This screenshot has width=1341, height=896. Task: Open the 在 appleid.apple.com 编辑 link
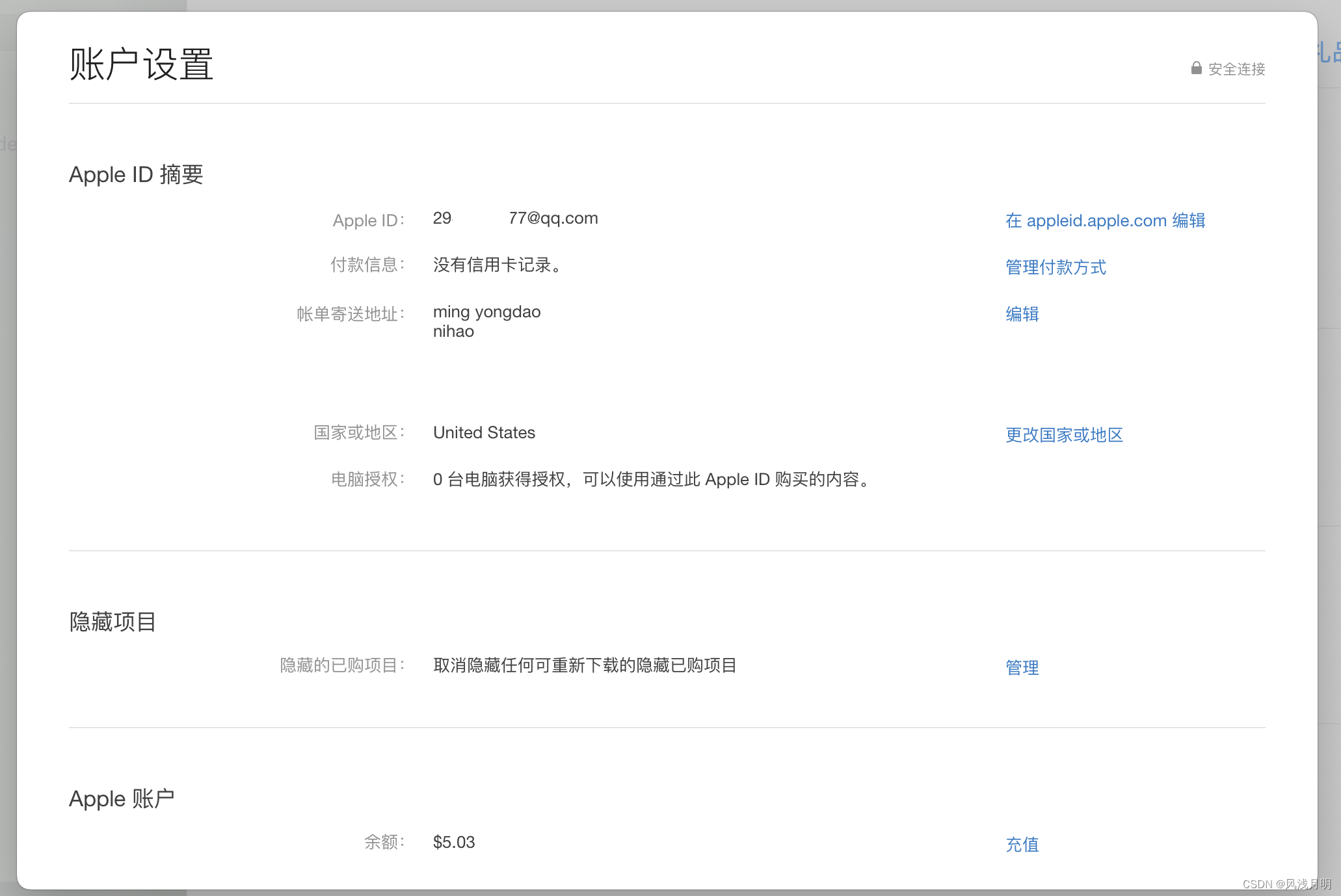tap(1105, 220)
